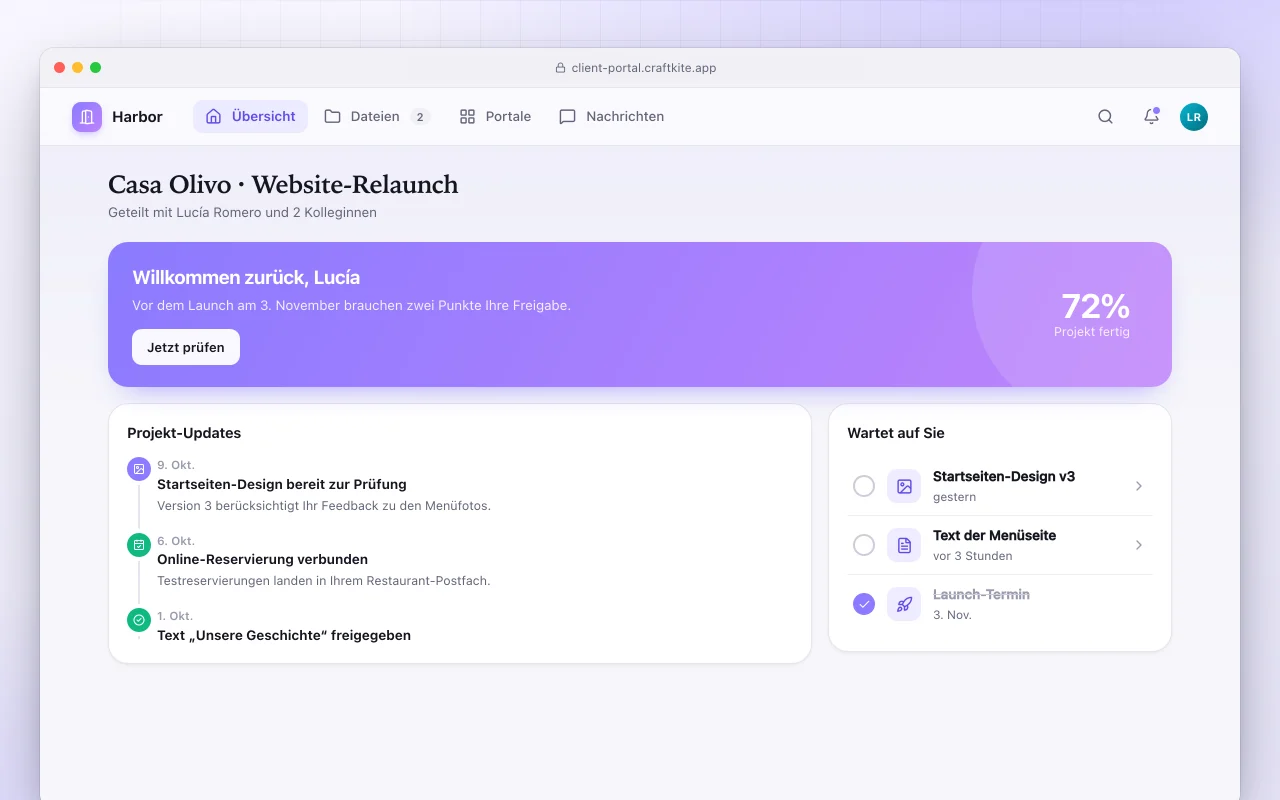Click the Dateien count badge showing 2
1280x800 pixels.
point(420,117)
